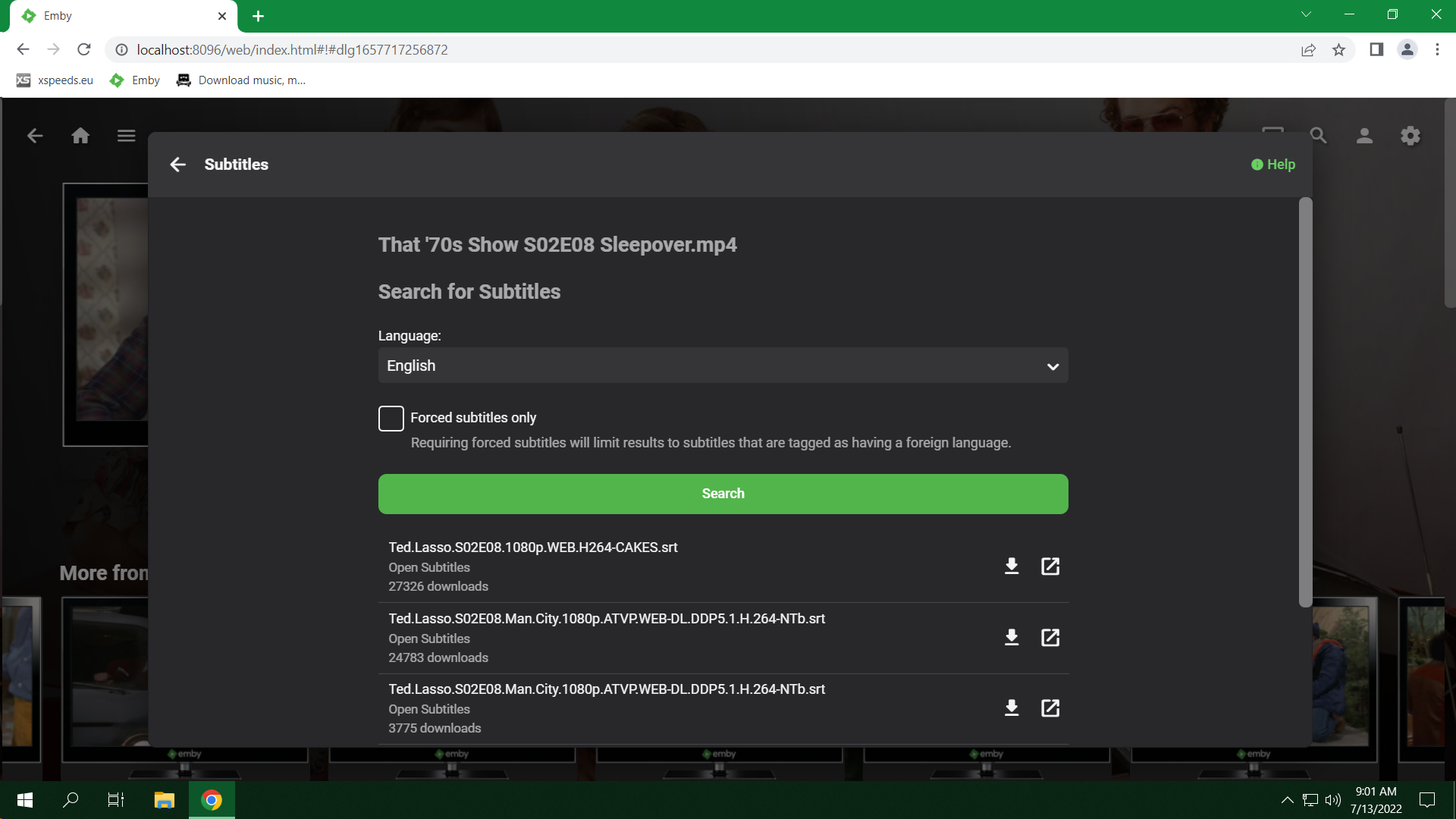This screenshot has width=1456, height=819.
Task: Bookmark this page with star icon
Action: pos(1338,50)
